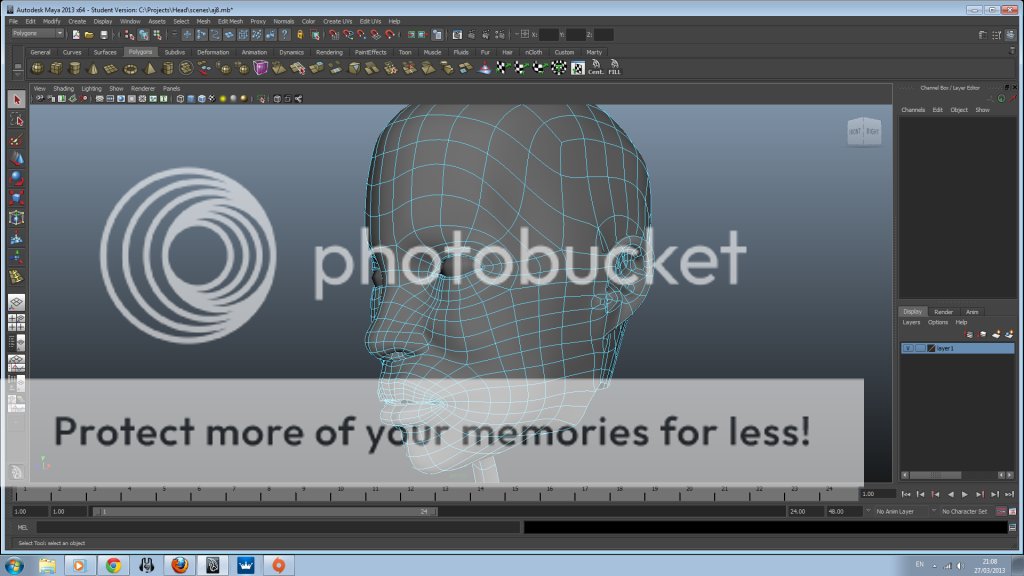Screen dimensions: 1024x576
Task: Switch to the four-view layout button
Action: tap(16, 322)
